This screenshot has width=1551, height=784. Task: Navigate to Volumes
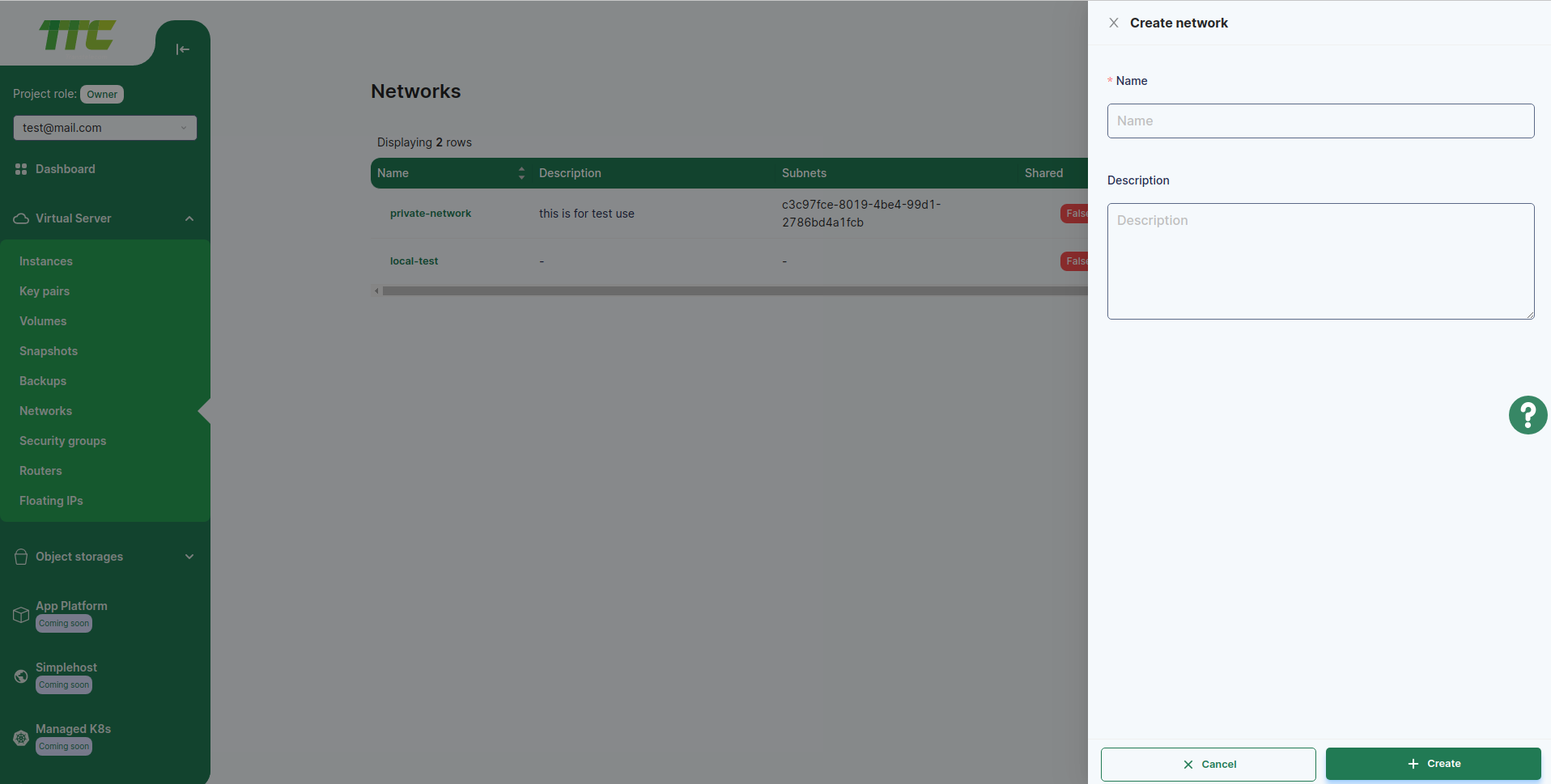[x=43, y=321]
